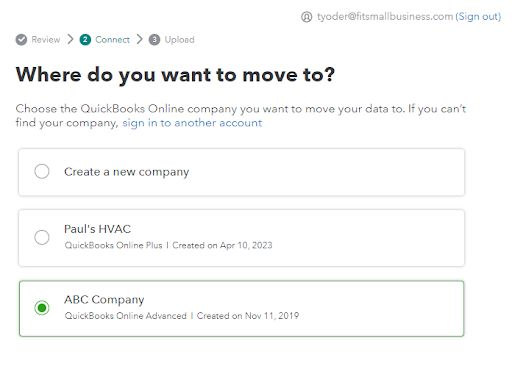Jump to the Upload step label
Viewport: 512px width, 374px height.
(x=179, y=40)
